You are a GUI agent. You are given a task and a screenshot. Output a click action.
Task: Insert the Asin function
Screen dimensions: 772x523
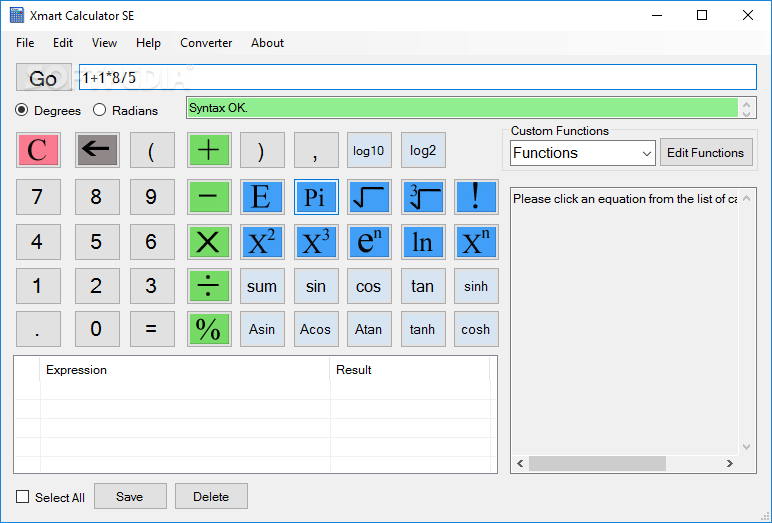(x=262, y=329)
